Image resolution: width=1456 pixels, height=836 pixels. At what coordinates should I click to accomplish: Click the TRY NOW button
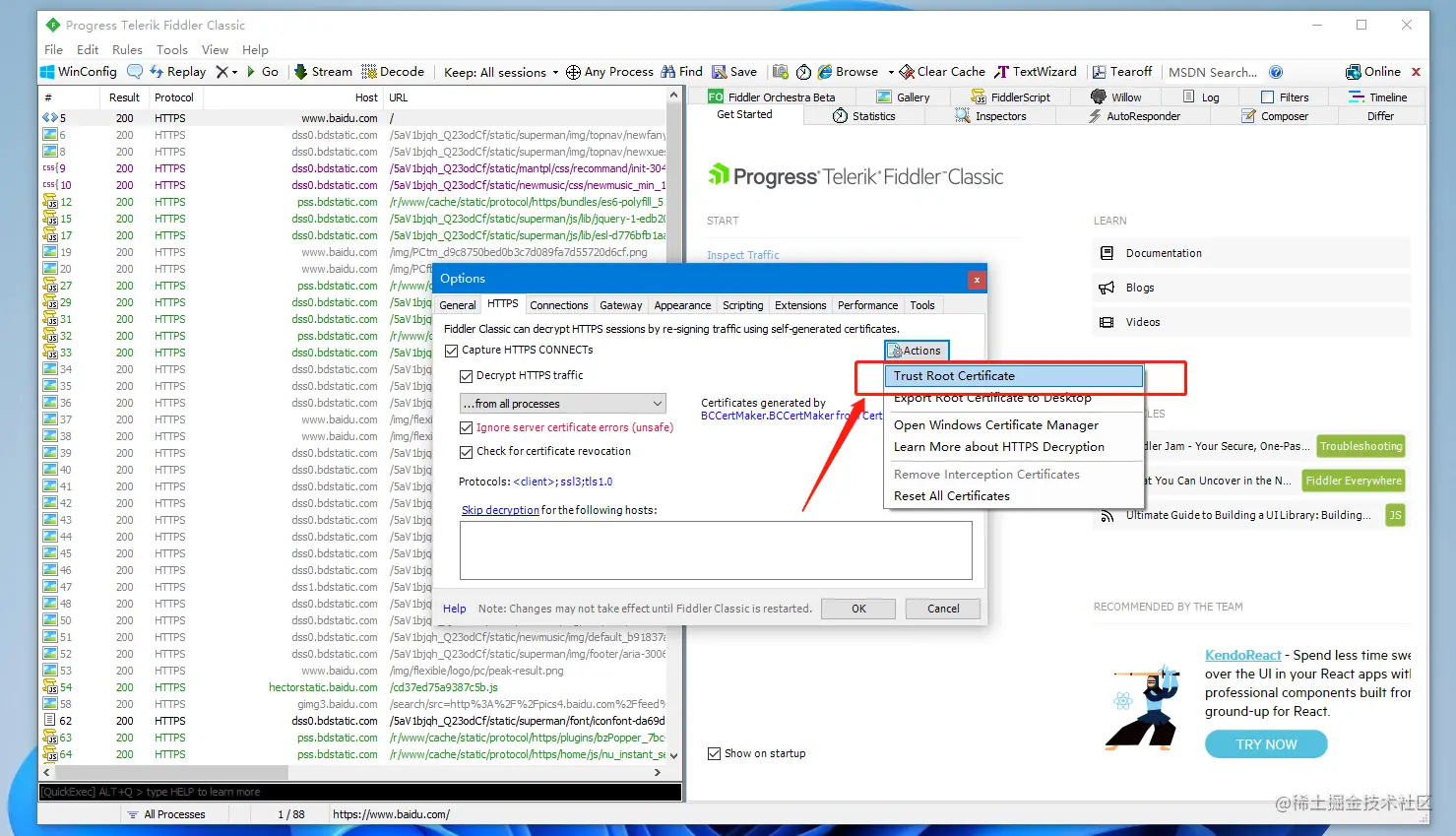pos(1266,744)
